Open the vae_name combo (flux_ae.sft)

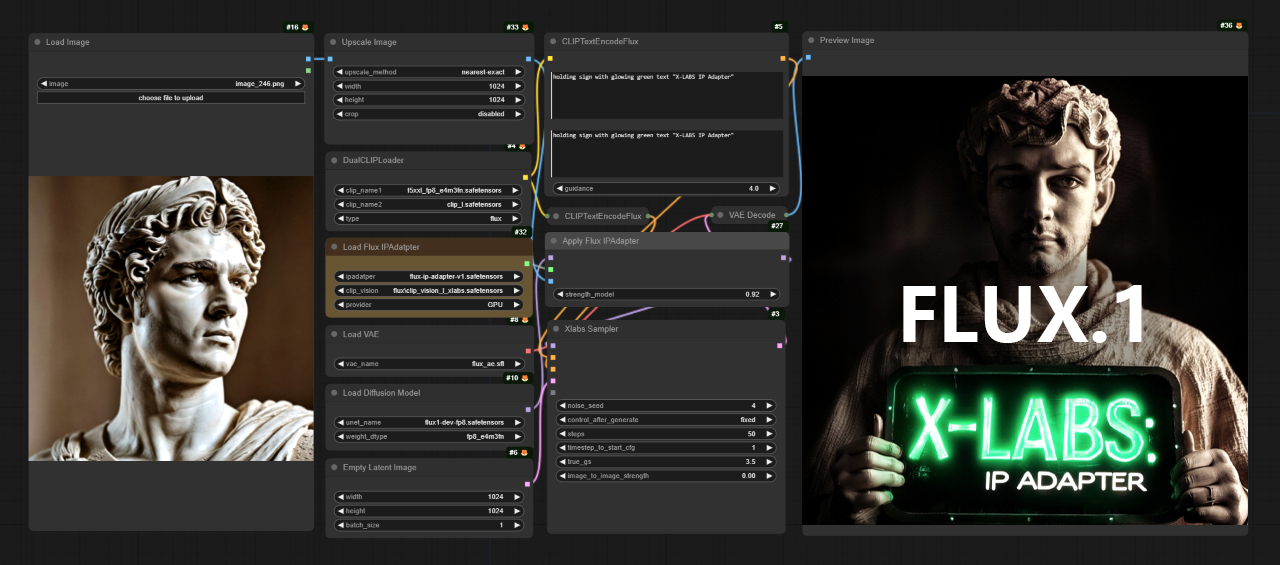tap(428, 364)
